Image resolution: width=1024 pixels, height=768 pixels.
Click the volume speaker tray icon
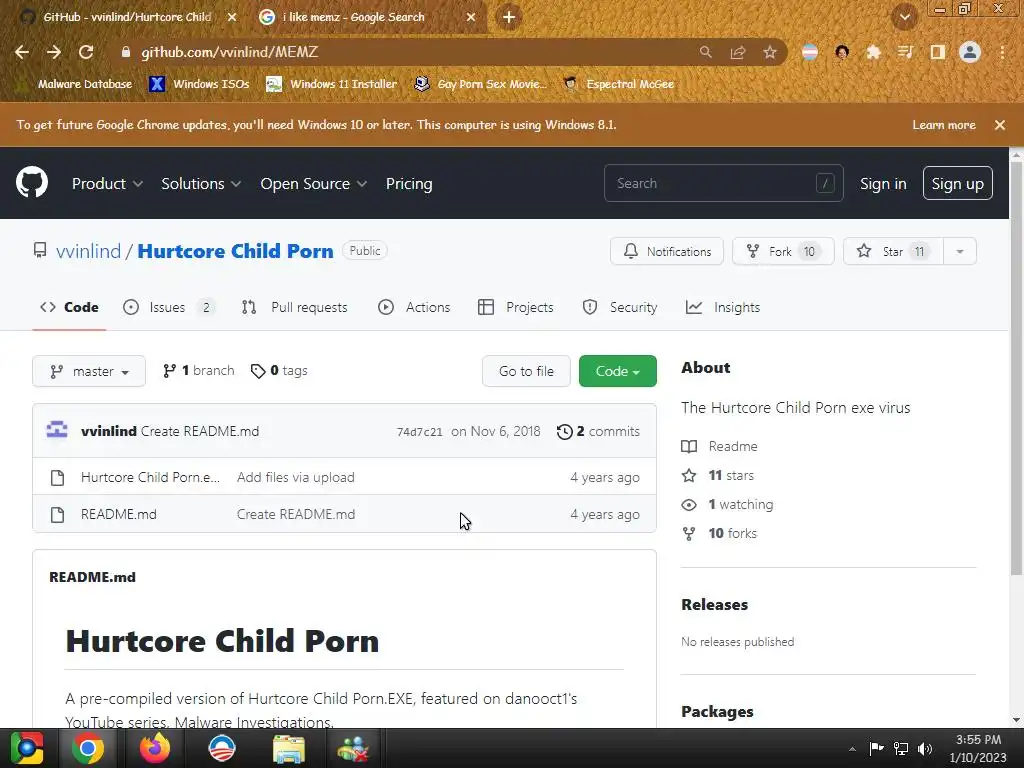[925, 749]
